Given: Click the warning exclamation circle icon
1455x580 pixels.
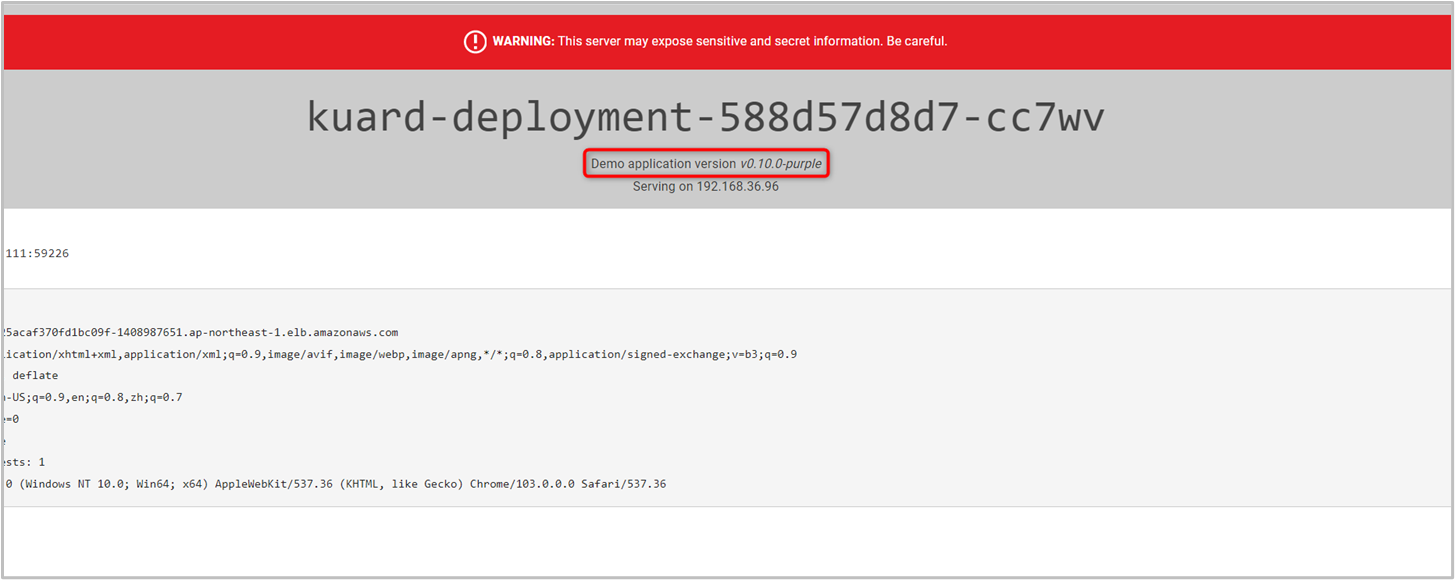Looking at the screenshot, I should point(474,42).
